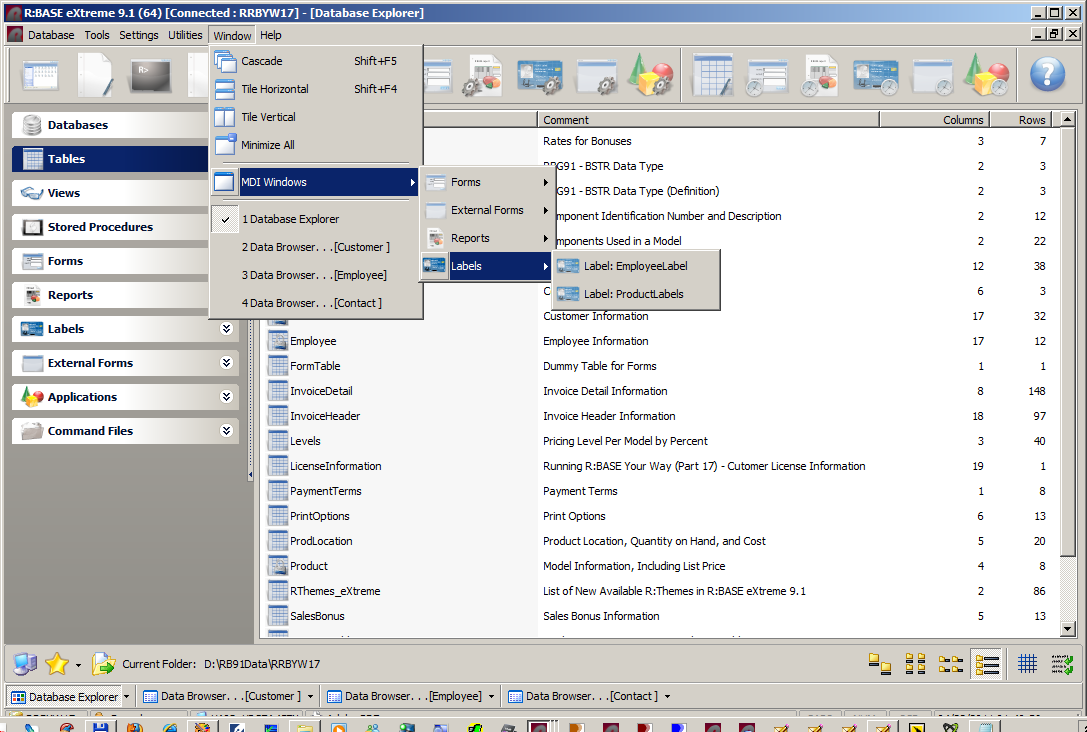Screen dimensions: 1087x732
Task: Open the Views sidebar panel
Action: point(64,193)
